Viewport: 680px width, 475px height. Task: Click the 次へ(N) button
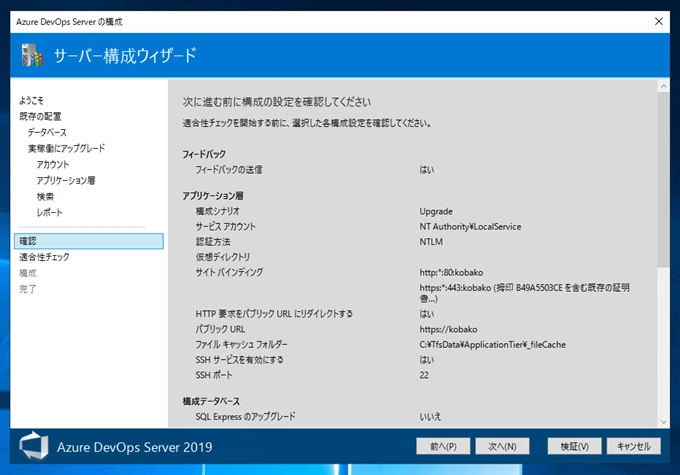click(x=502, y=446)
